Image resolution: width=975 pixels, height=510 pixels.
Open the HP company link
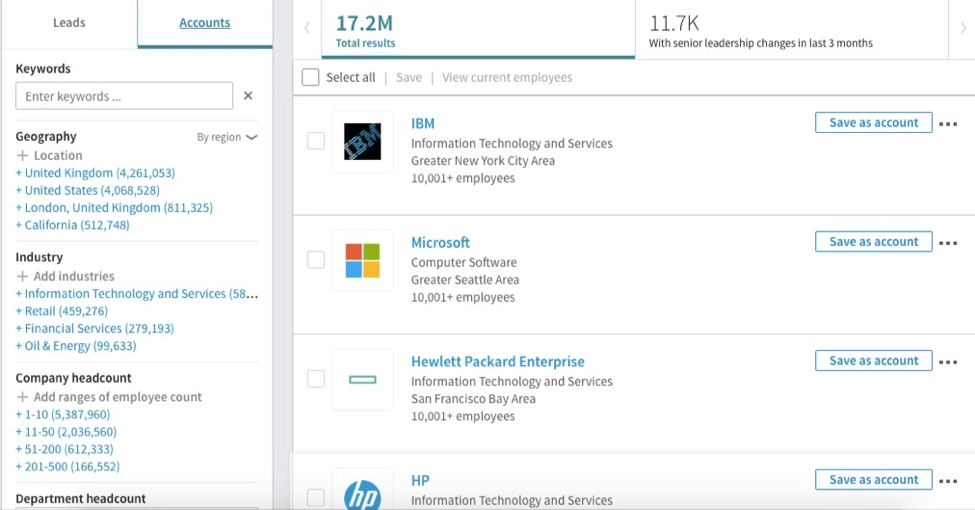420,480
